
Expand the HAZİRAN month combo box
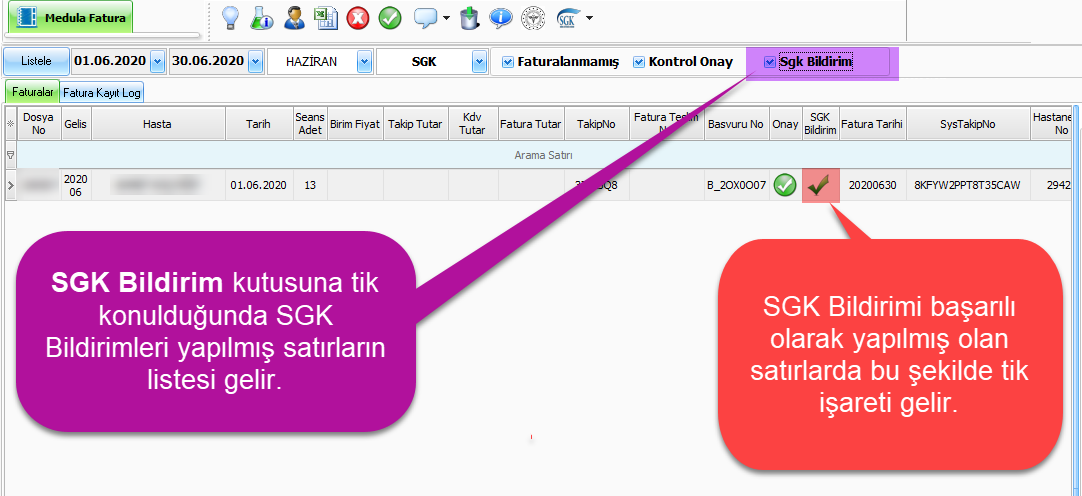point(364,62)
